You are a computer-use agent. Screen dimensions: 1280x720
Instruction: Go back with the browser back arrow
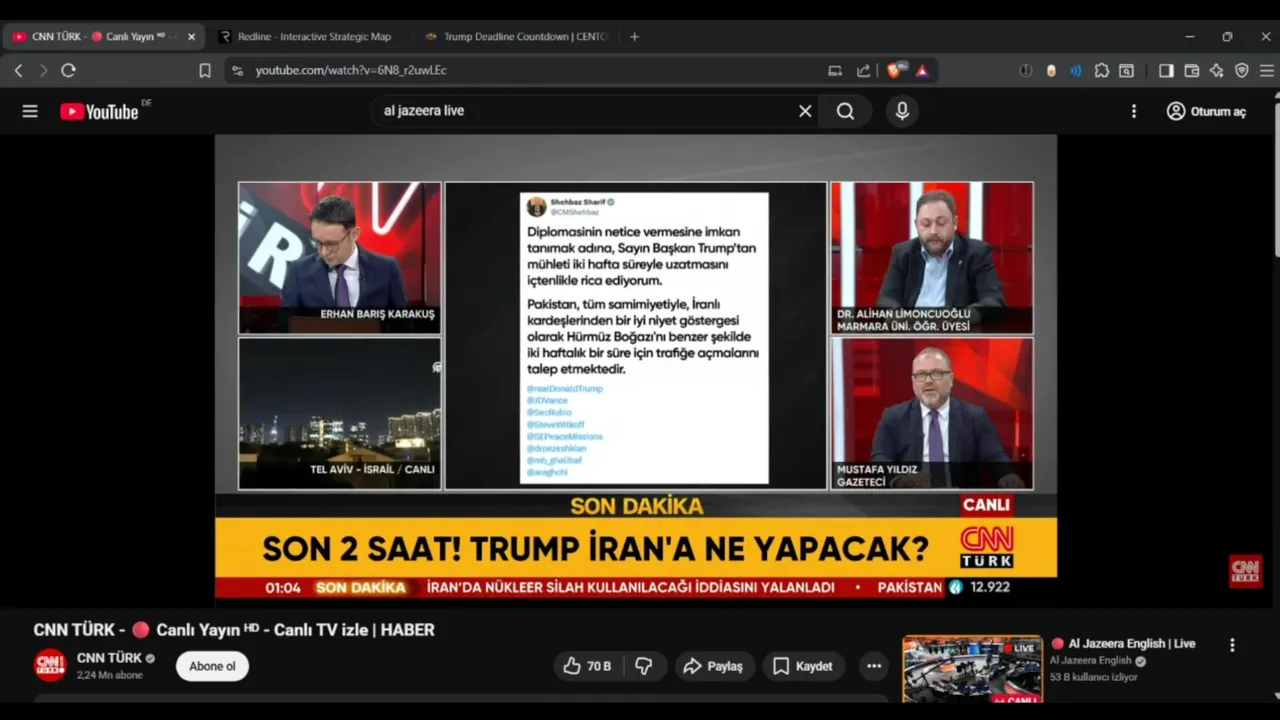[x=18, y=70]
